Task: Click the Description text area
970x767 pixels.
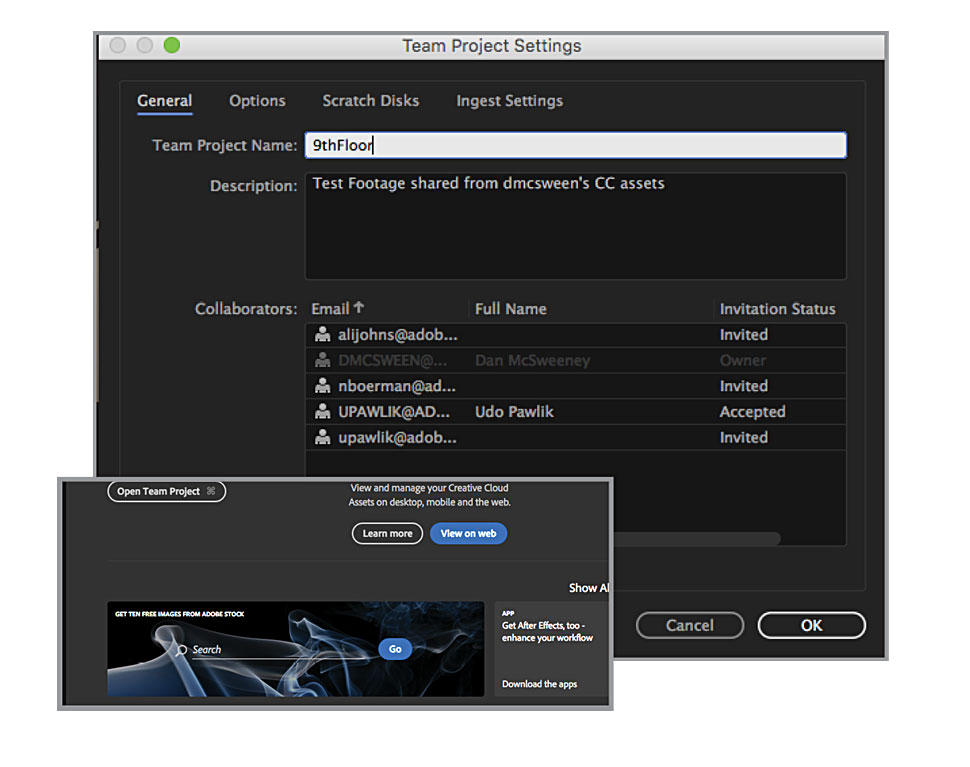Action: [576, 226]
